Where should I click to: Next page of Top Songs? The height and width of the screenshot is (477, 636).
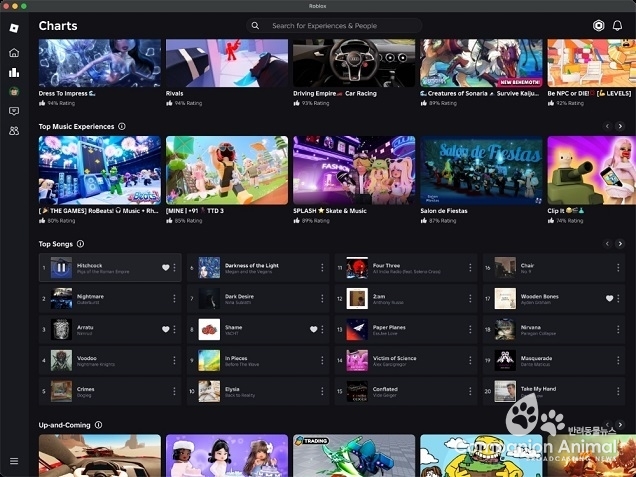click(x=620, y=243)
